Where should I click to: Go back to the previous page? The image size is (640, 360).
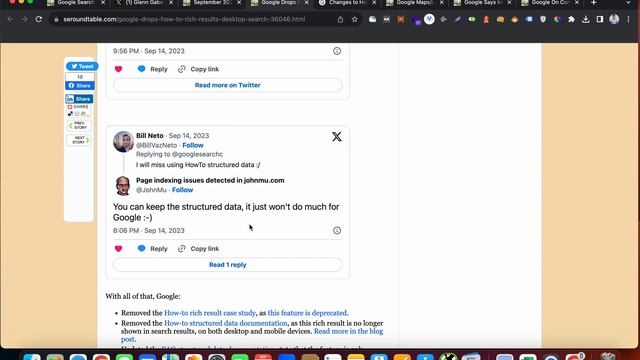click(x=10, y=19)
